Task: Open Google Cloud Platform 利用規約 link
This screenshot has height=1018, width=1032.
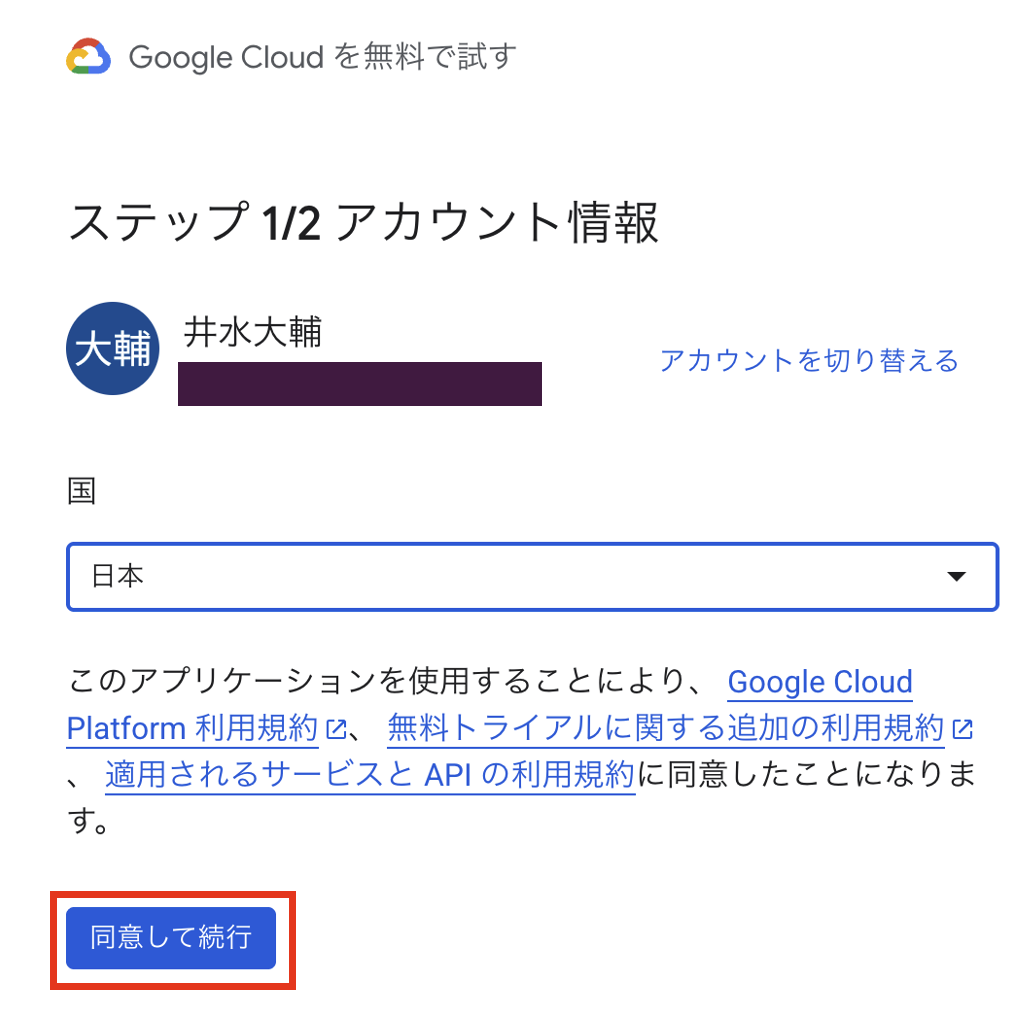Action: pyautogui.click(x=192, y=728)
